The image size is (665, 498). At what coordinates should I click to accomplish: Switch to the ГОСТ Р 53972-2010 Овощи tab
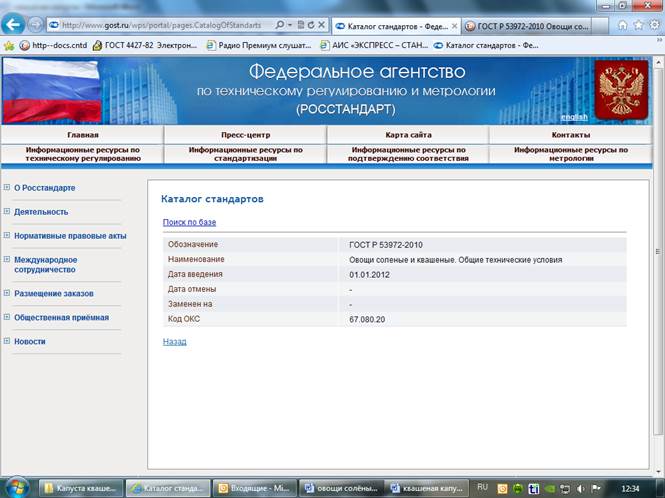pyautogui.click(x=527, y=26)
